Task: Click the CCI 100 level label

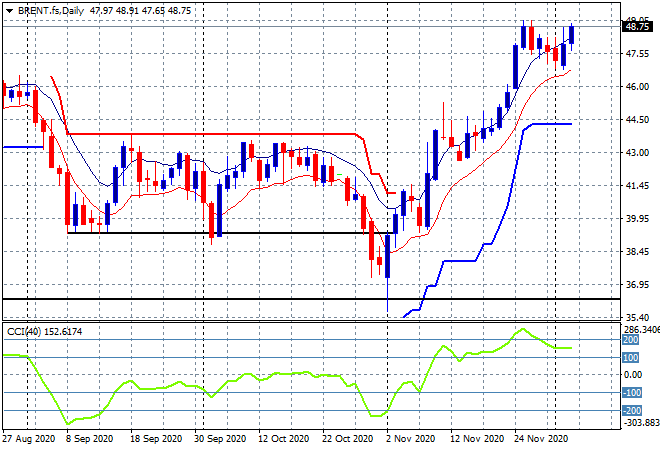Action: 631,358
